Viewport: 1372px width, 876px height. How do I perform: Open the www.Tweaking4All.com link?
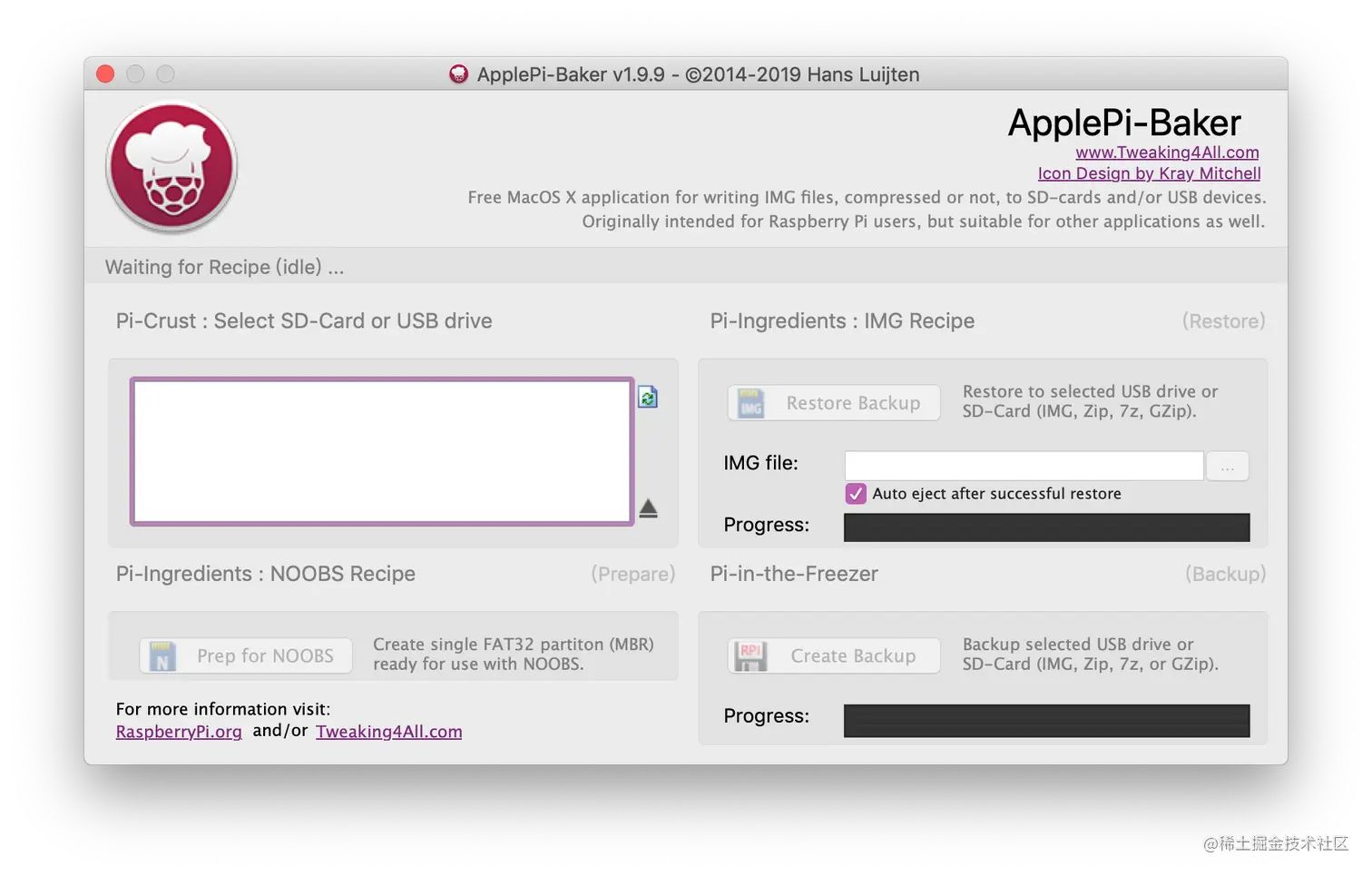click(x=1167, y=153)
